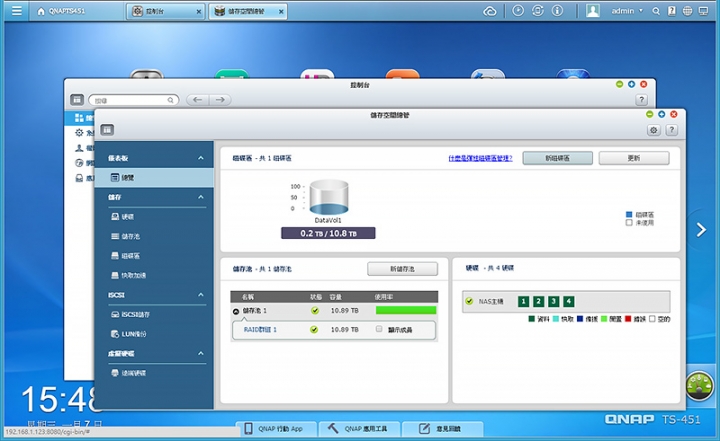The height and width of the screenshot is (441, 720).
Task: Go back in Control Panel window
Action: [x=197, y=100]
